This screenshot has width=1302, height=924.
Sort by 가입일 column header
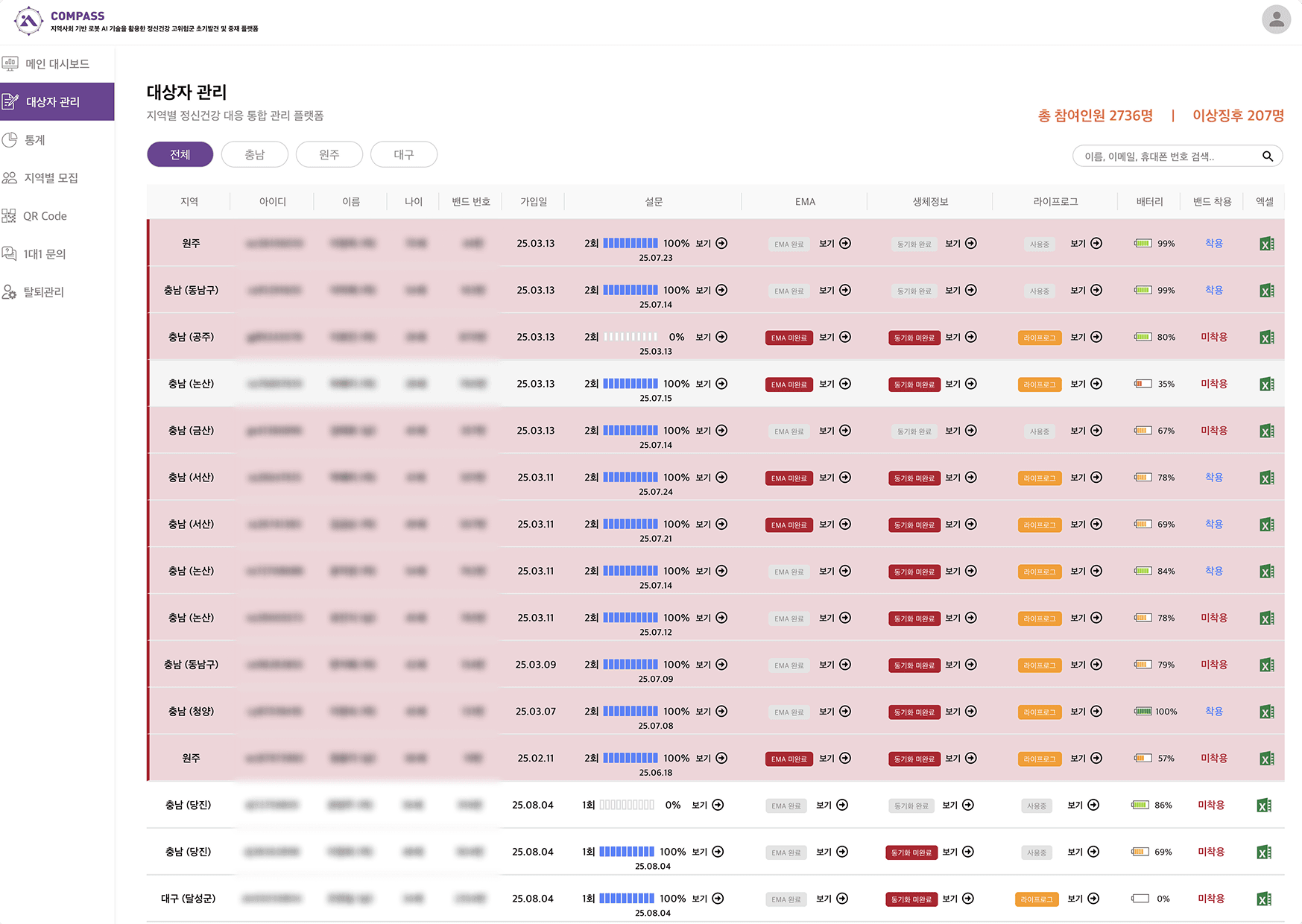(534, 201)
